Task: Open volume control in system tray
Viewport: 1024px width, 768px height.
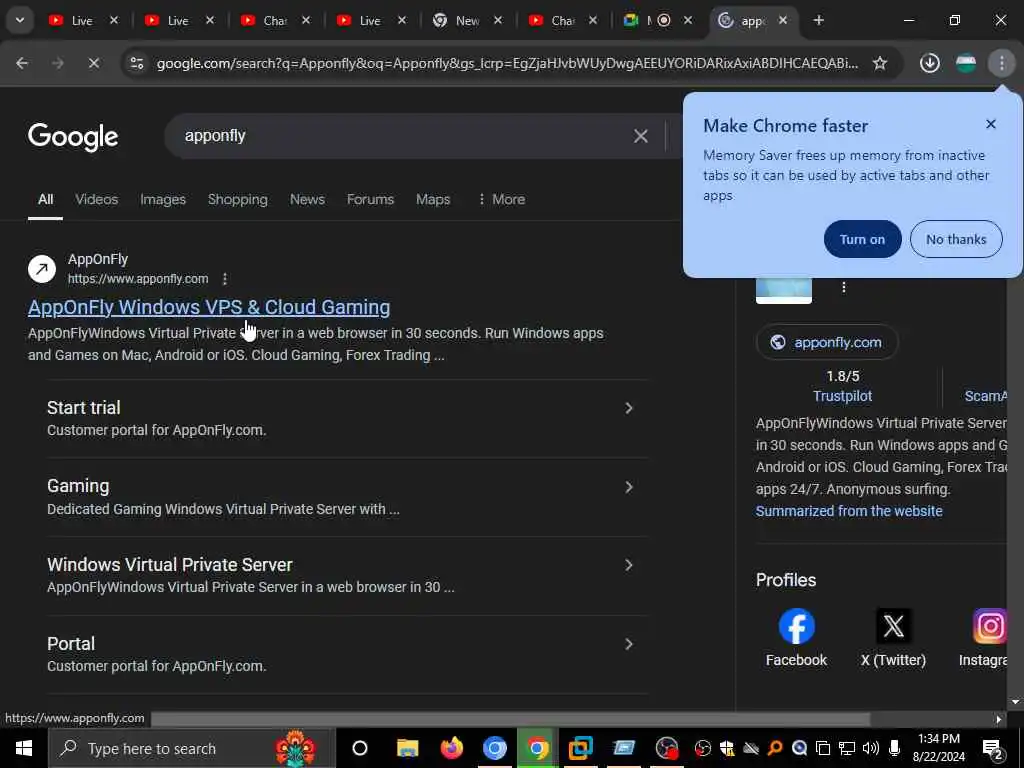Action: (x=871, y=748)
